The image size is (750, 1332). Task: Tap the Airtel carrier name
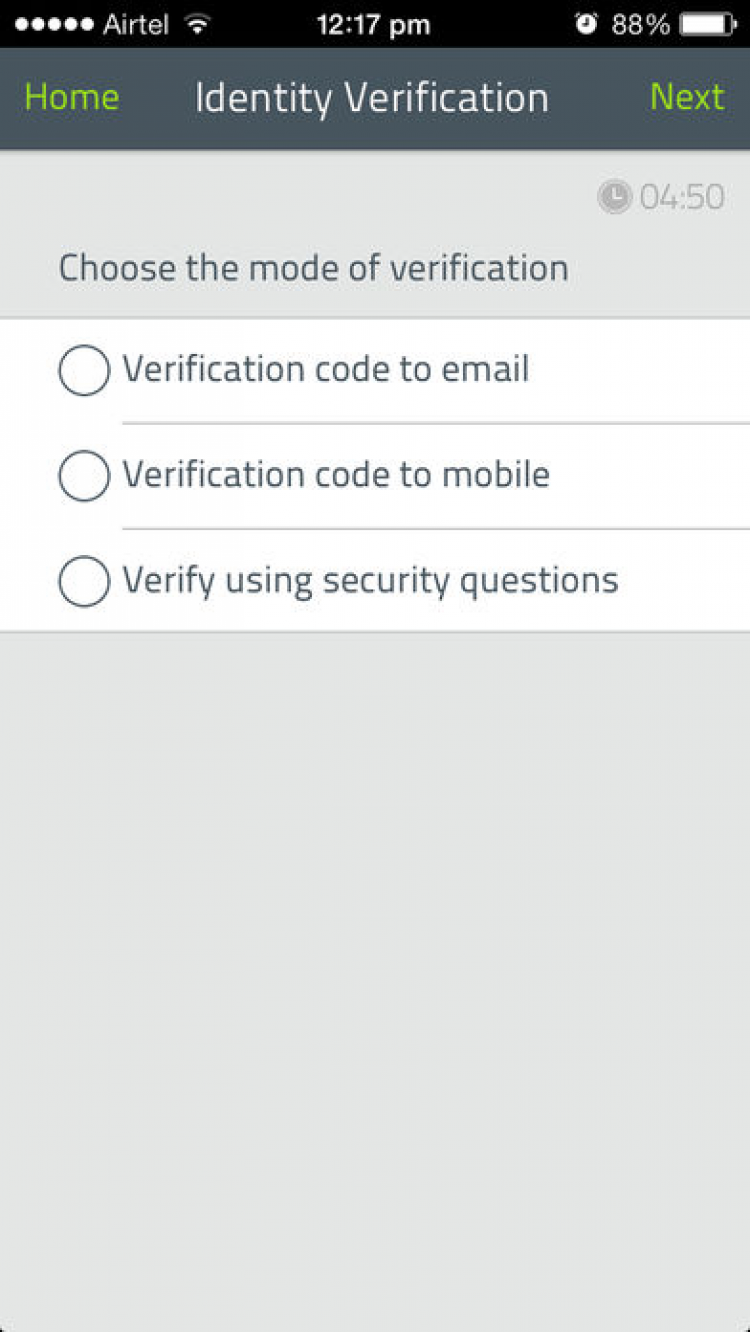point(138,24)
